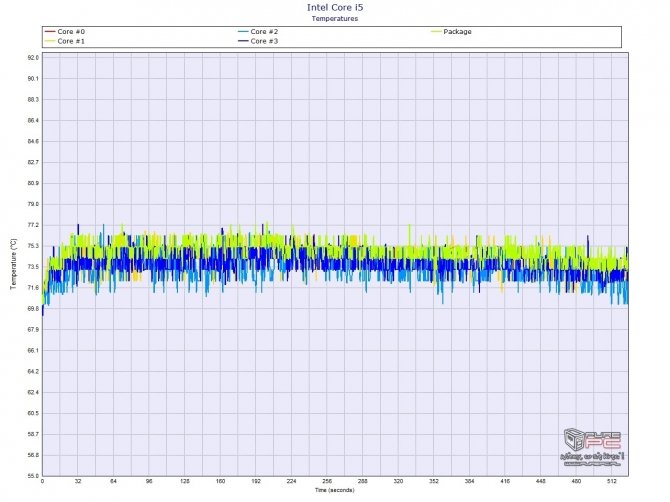Click the Package green legend line

[436, 32]
